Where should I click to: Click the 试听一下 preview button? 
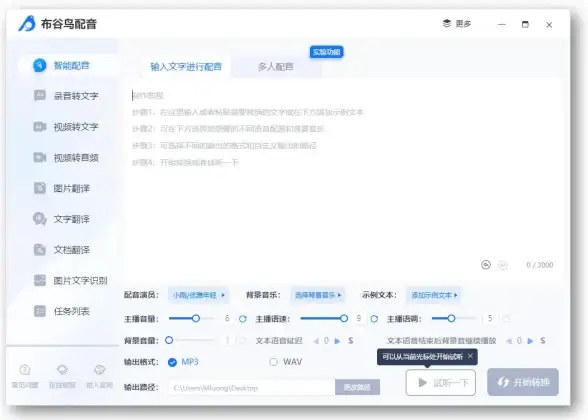click(x=441, y=382)
